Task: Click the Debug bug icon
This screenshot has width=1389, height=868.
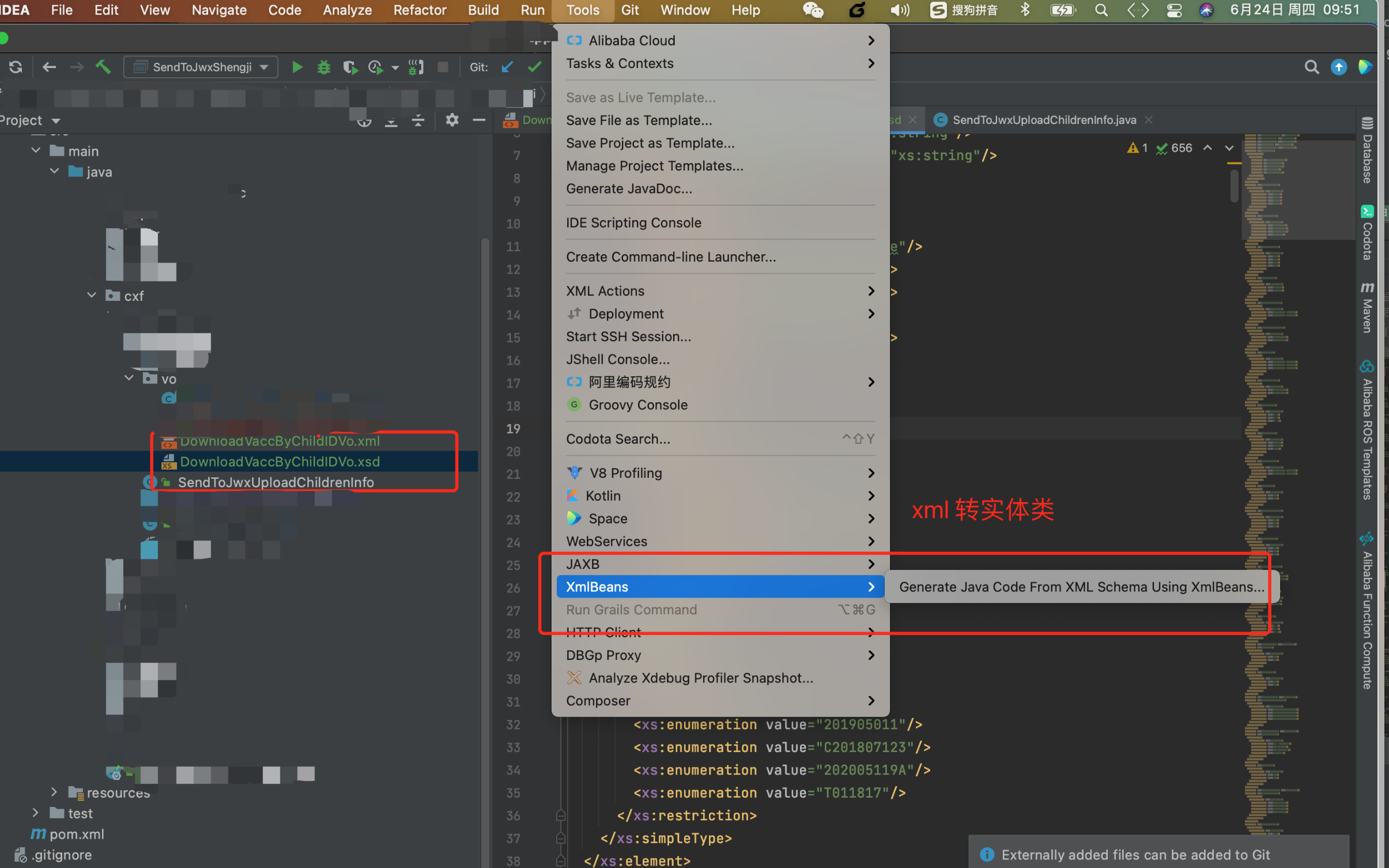Action: 323,67
